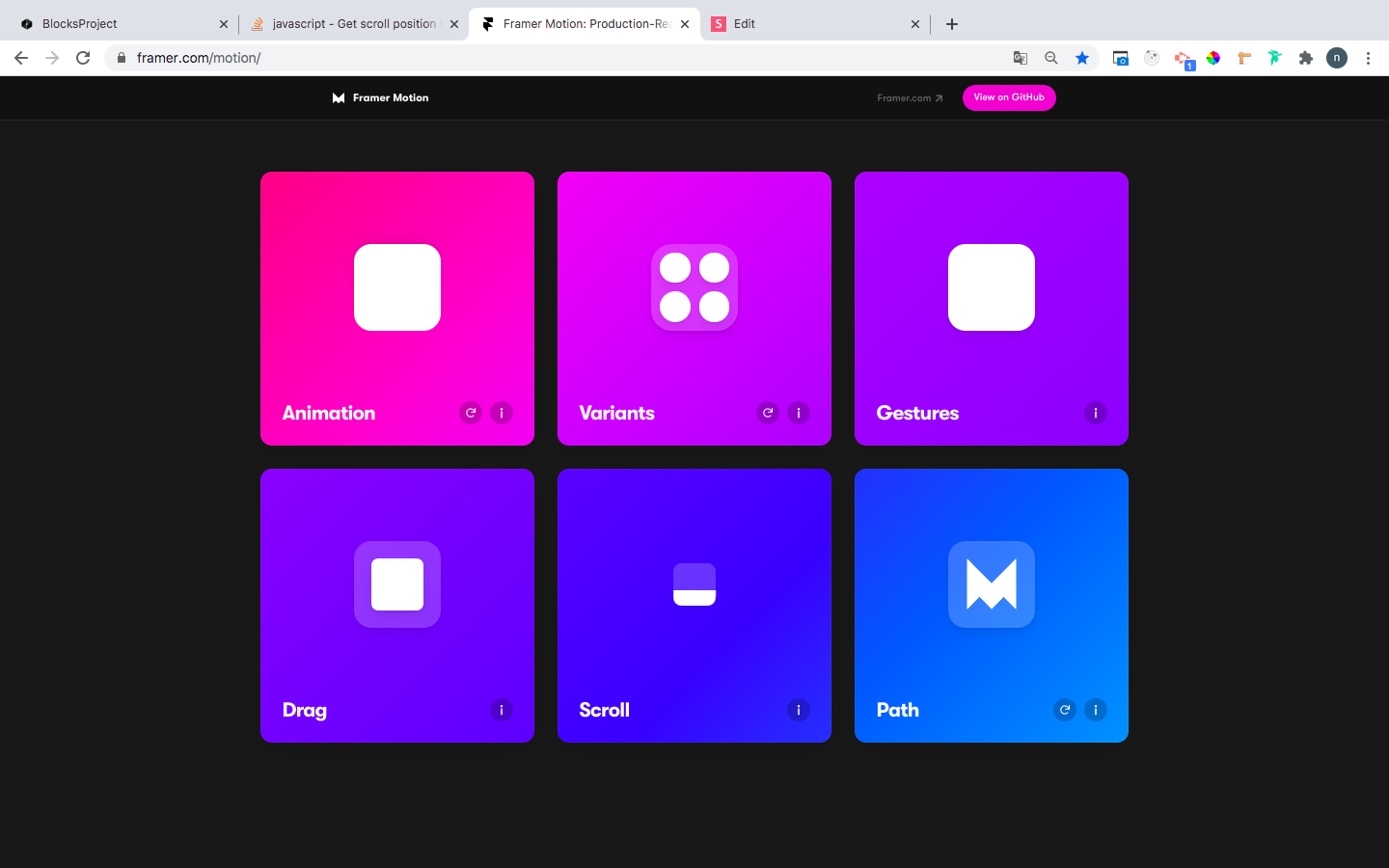The image size is (1389, 868).
Task: Click the green bird extension icon
Action: [x=1275, y=58]
